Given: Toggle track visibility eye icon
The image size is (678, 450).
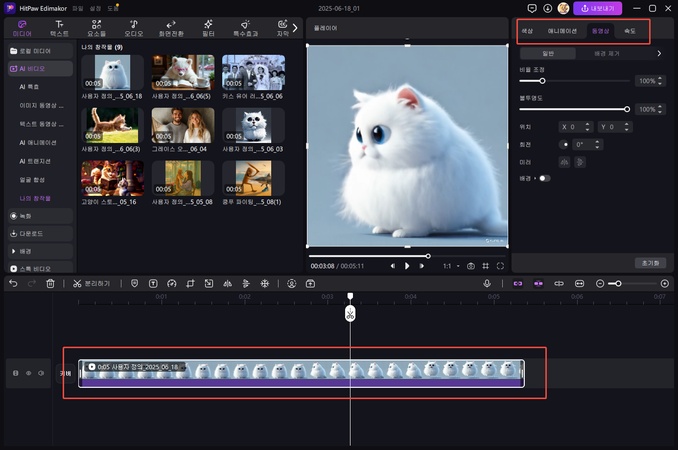Looking at the screenshot, I should 28,373.
